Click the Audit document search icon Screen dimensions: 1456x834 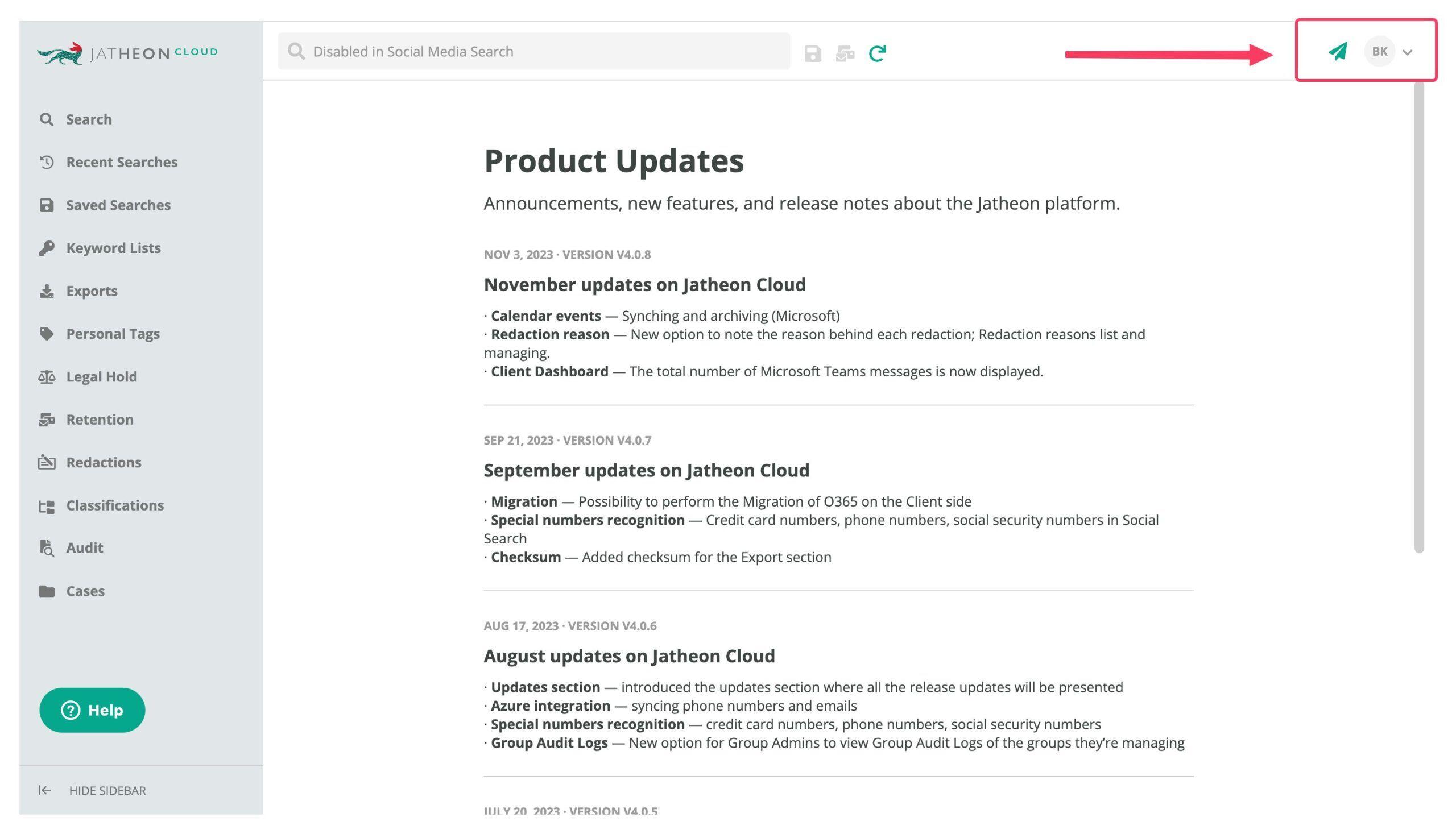[x=47, y=548]
